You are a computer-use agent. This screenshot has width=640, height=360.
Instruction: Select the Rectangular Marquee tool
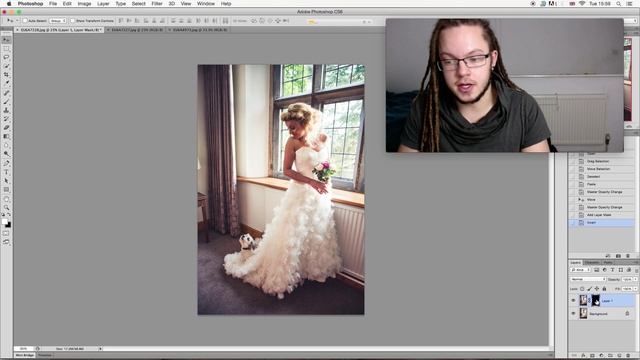[6, 49]
